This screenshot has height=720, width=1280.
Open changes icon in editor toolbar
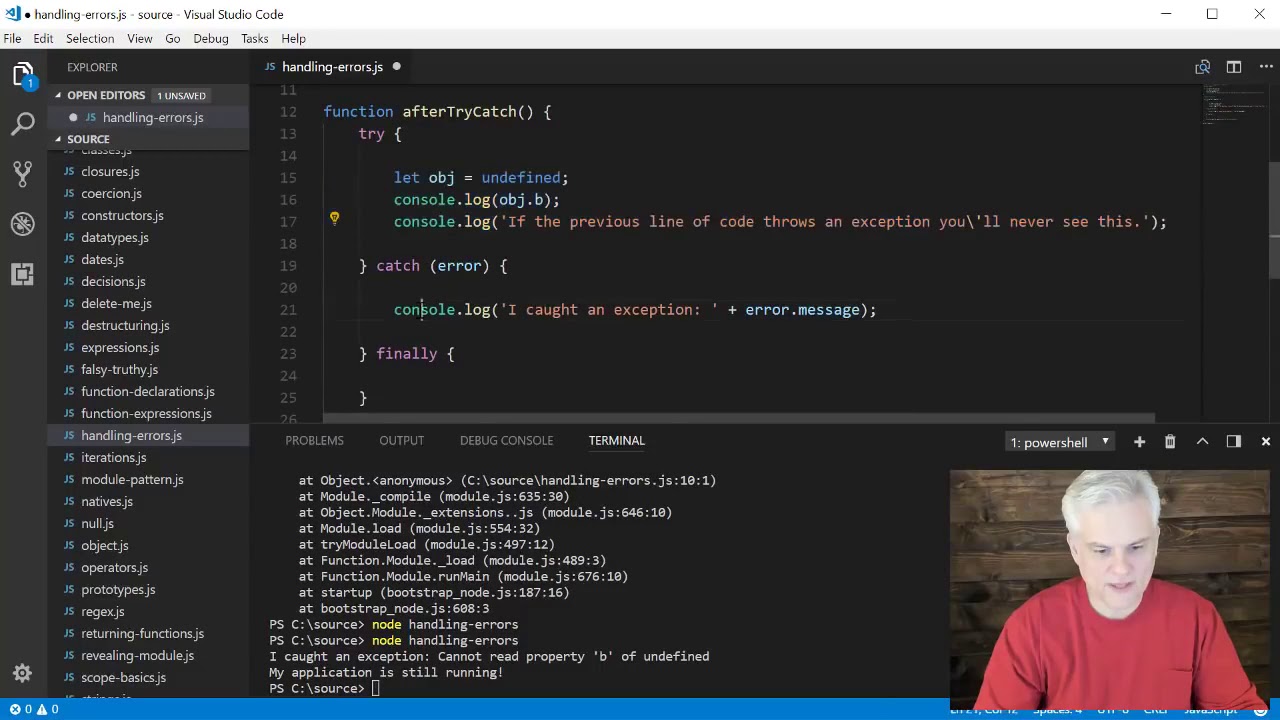[x=1202, y=67]
